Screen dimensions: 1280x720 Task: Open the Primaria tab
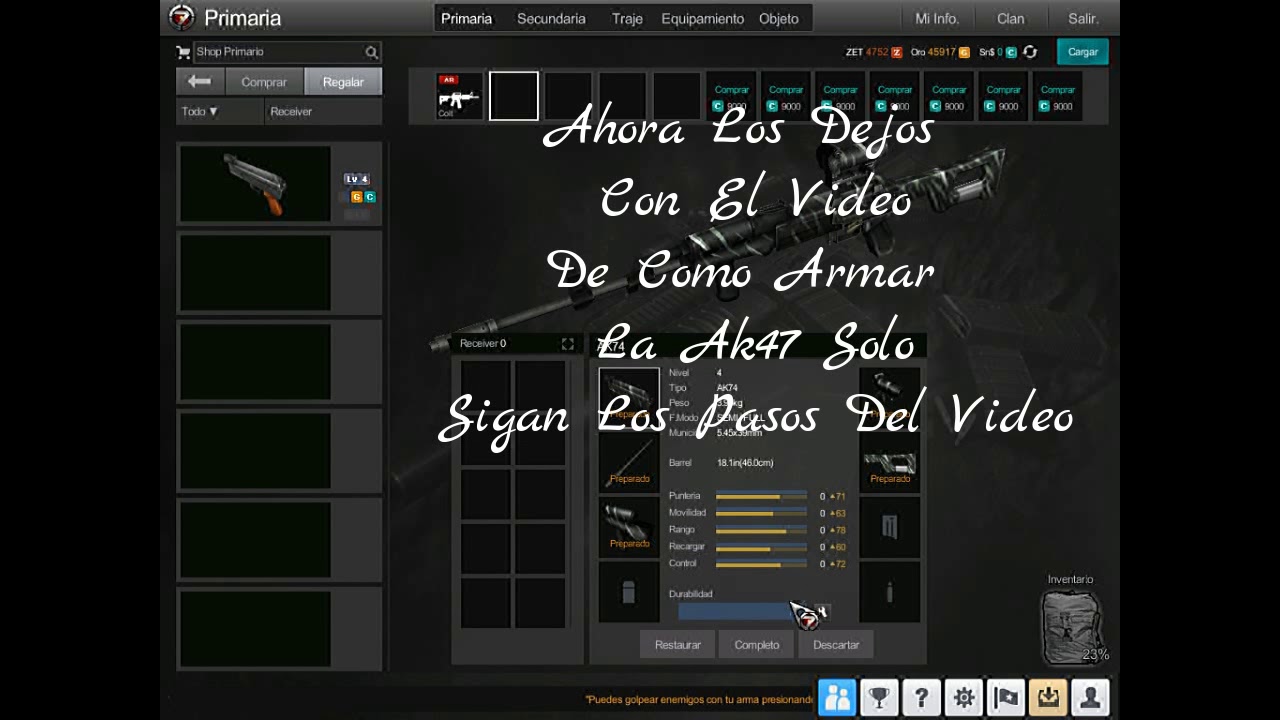[x=467, y=19]
